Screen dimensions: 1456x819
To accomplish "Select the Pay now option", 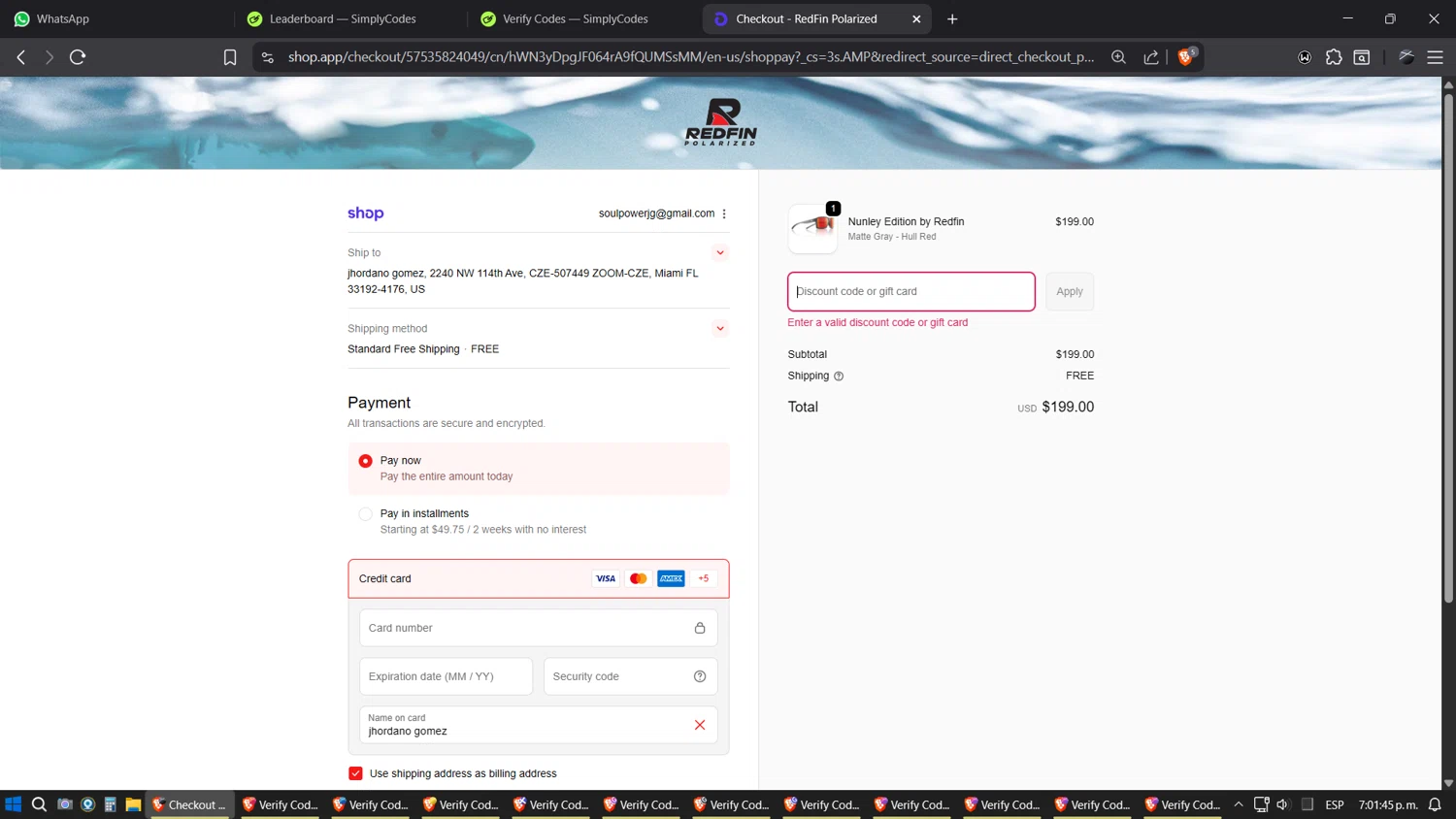I will 366,461.
